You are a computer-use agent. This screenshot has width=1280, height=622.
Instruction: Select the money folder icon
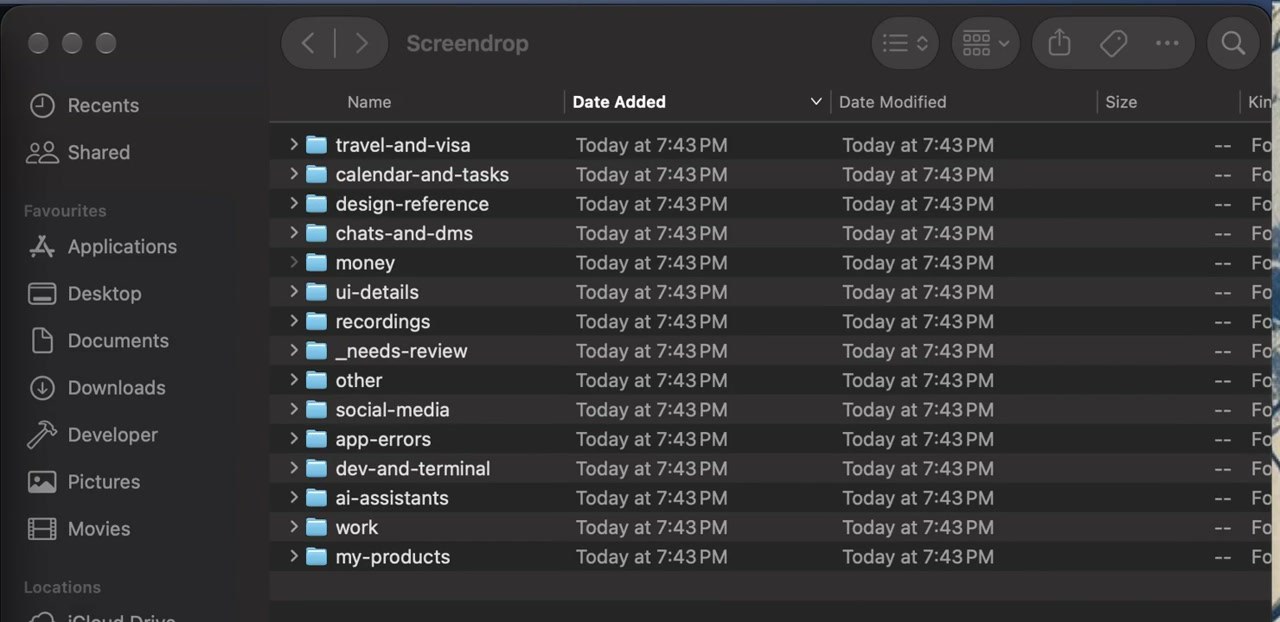coord(316,263)
